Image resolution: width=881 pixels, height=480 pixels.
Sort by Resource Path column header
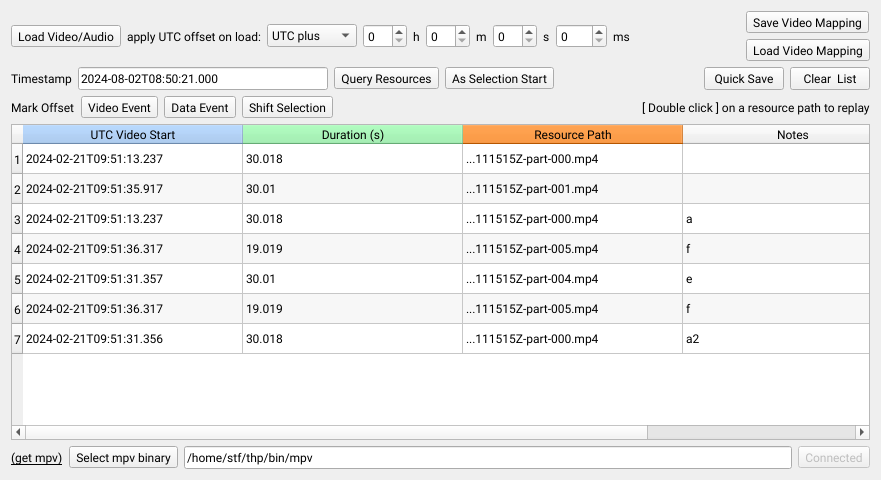pyautogui.click(x=573, y=134)
